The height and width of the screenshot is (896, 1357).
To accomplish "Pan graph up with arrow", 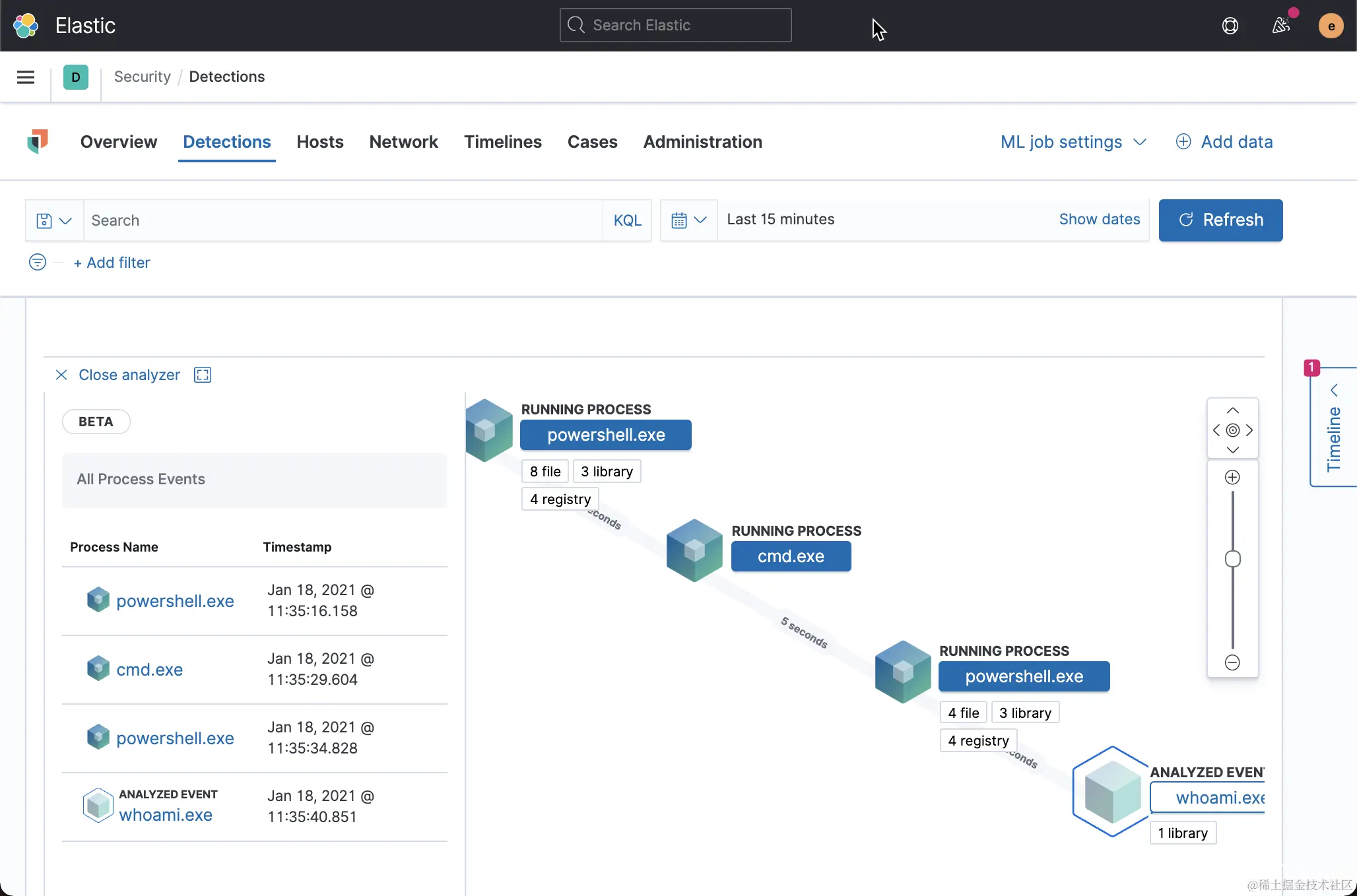I will [x=1232, y=410].
